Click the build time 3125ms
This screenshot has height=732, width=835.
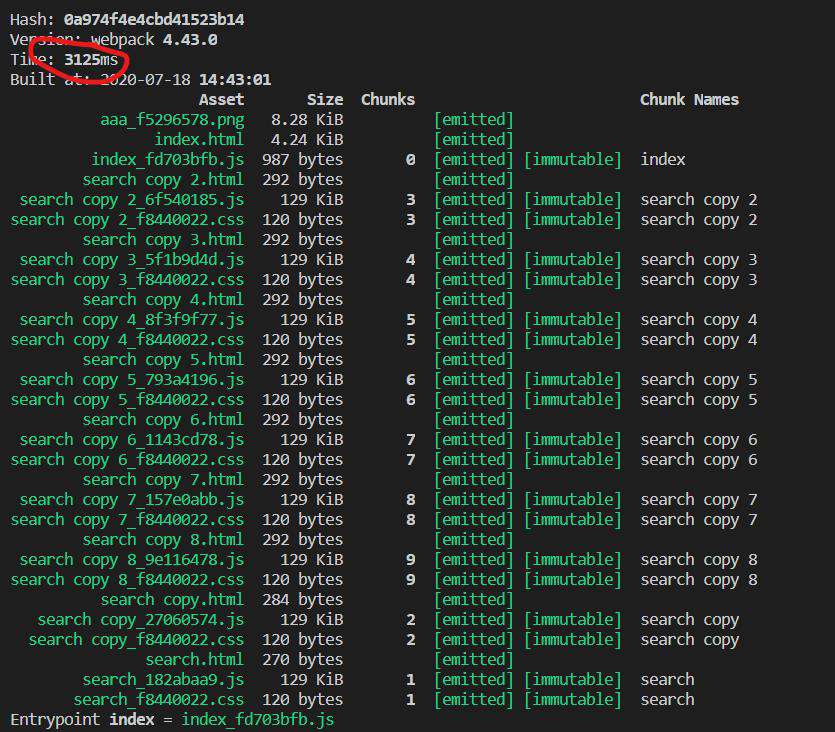(91, 60)
